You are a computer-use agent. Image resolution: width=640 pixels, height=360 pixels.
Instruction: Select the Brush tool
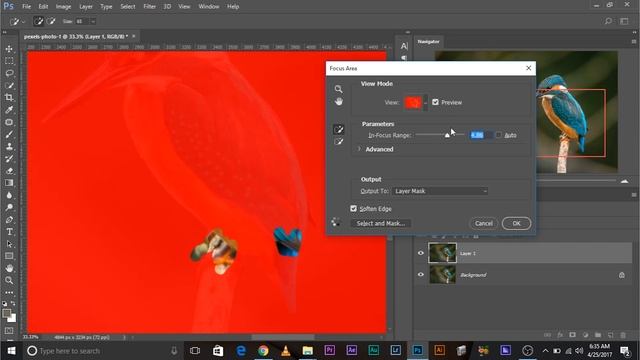pyautogui.click(x=9, y=134)
